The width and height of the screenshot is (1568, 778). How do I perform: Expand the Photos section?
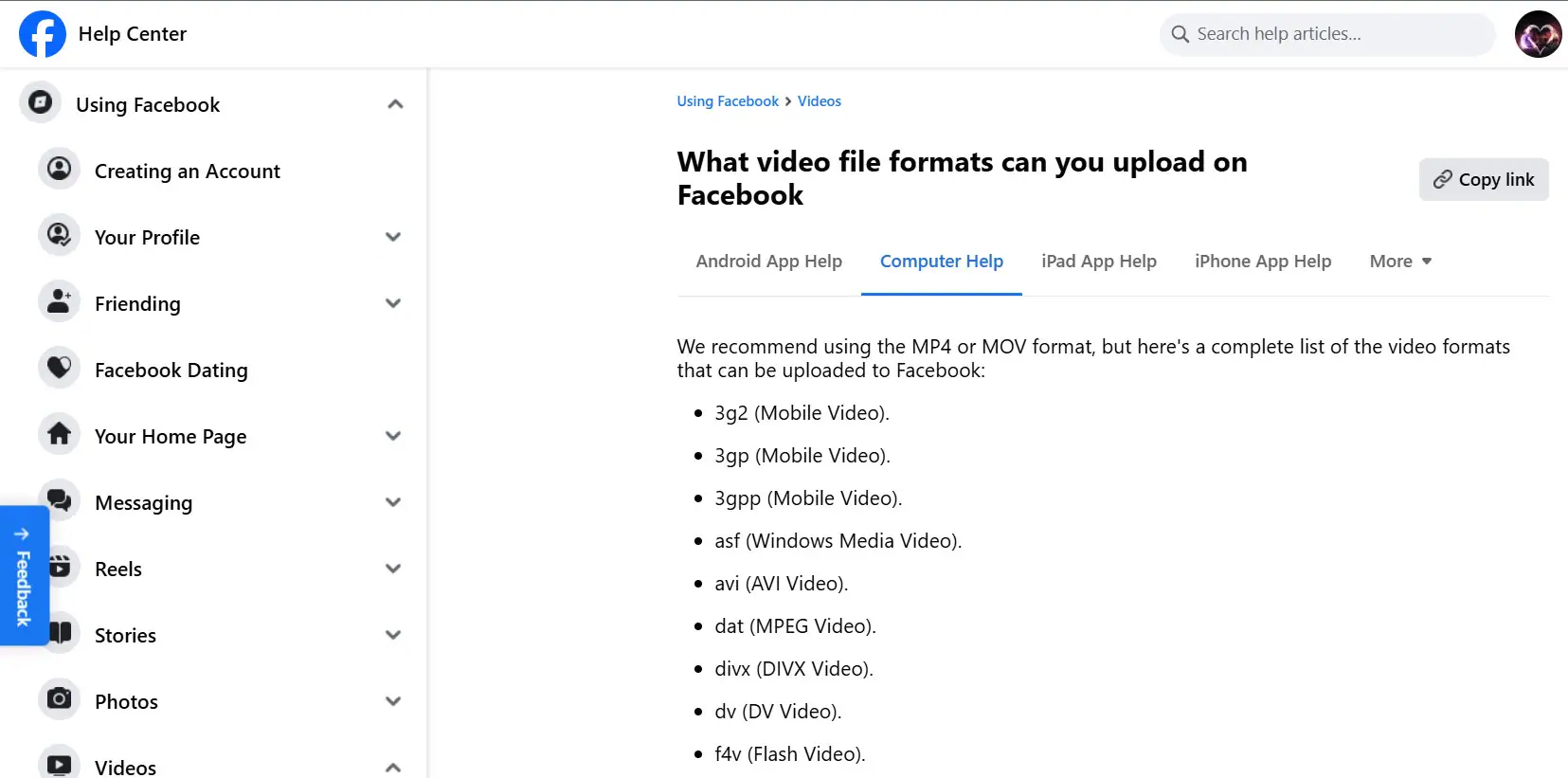(393, 701)
